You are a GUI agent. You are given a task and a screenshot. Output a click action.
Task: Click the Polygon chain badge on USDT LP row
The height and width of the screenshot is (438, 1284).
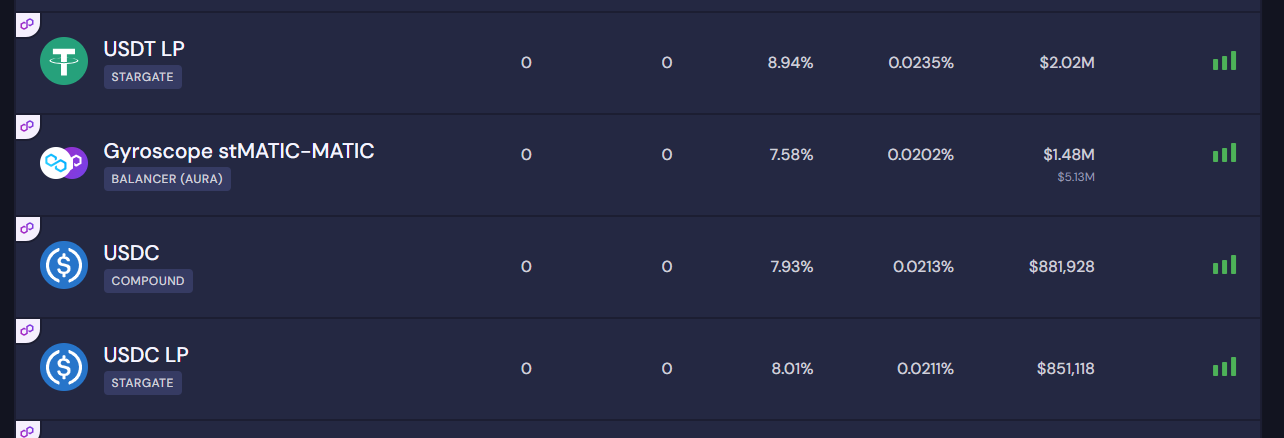27,23
